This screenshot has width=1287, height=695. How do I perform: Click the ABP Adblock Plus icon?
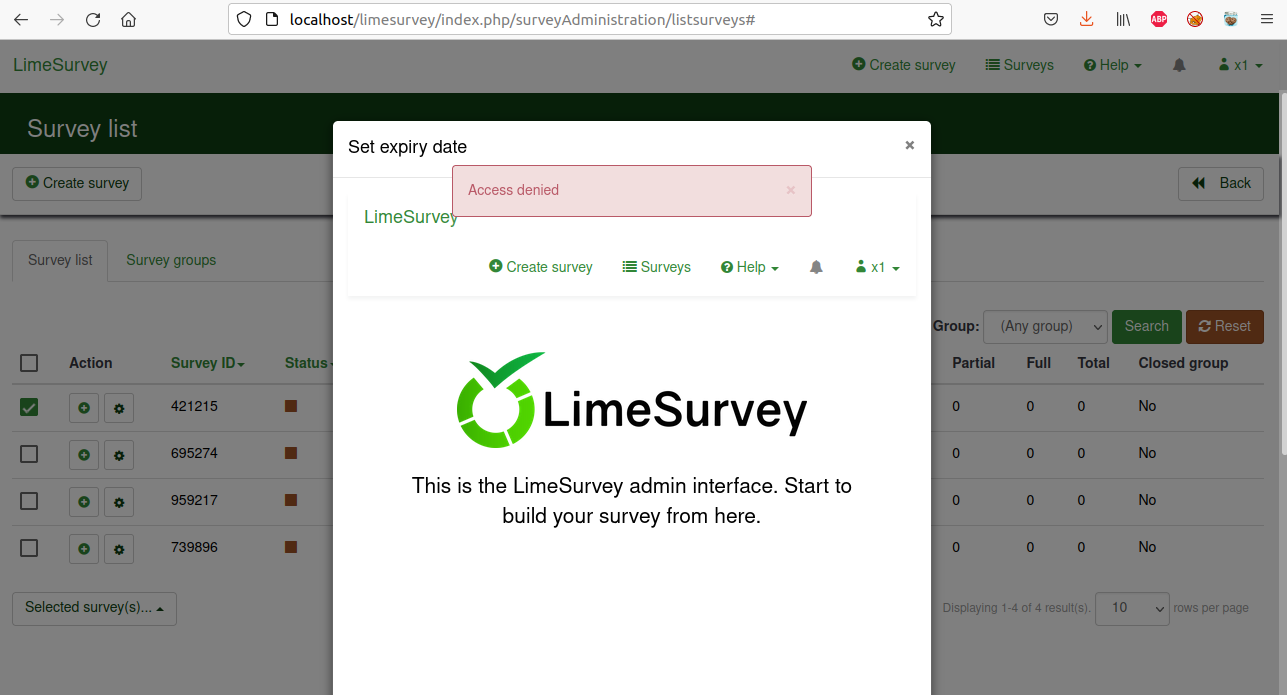[x=1159, y=19]
